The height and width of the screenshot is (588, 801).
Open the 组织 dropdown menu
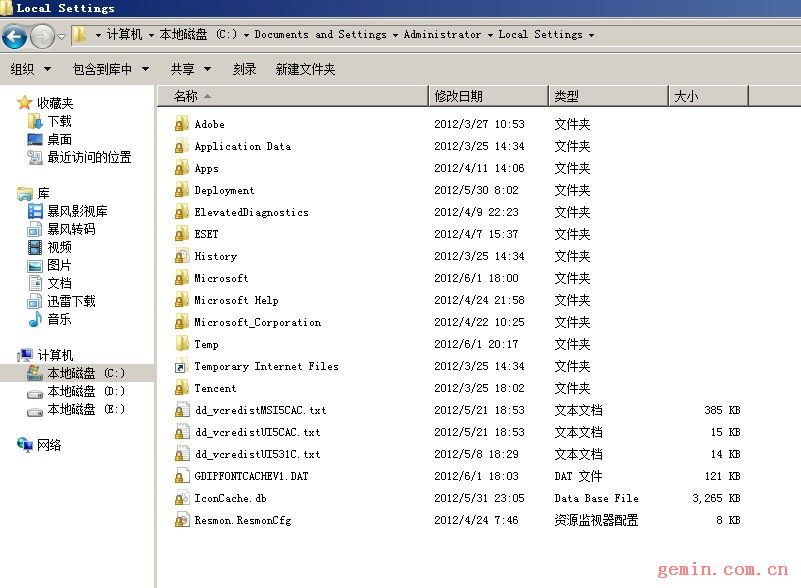pyautogui.click(x=30, y=69)
